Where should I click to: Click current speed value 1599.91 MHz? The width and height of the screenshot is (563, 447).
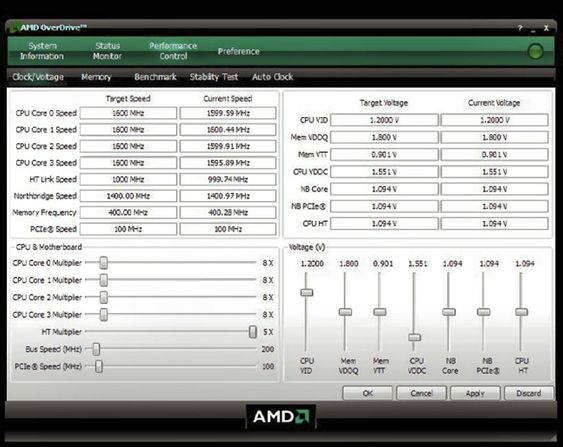[228, 146]
